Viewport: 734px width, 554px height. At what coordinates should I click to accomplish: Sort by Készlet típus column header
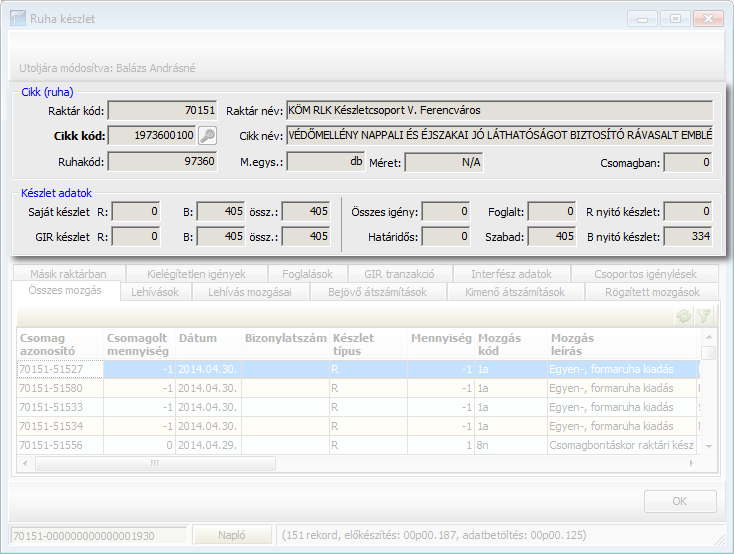point(368,344)
